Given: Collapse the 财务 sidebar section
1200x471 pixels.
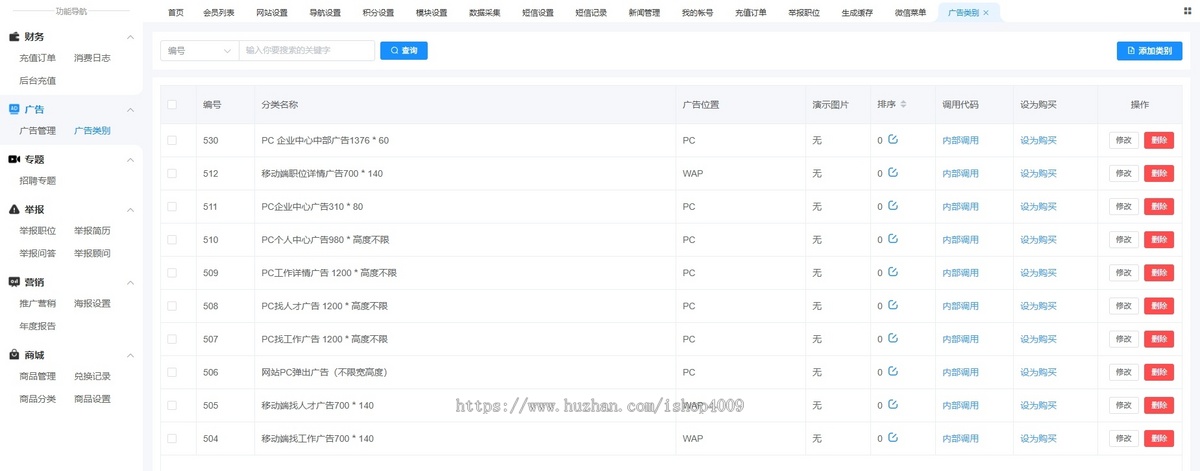Looking at the screenshot, I should click(x=130, y=37).
